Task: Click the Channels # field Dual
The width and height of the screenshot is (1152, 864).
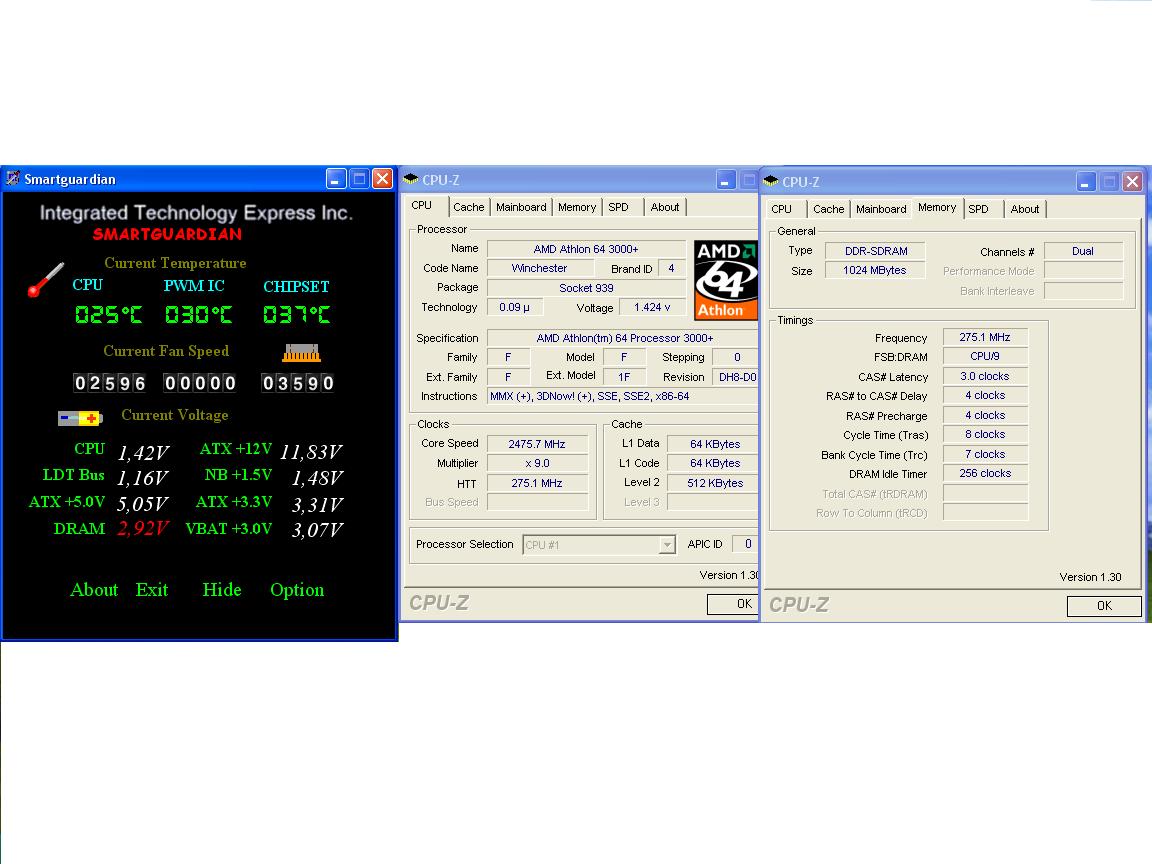Action: pos(1083,251)
